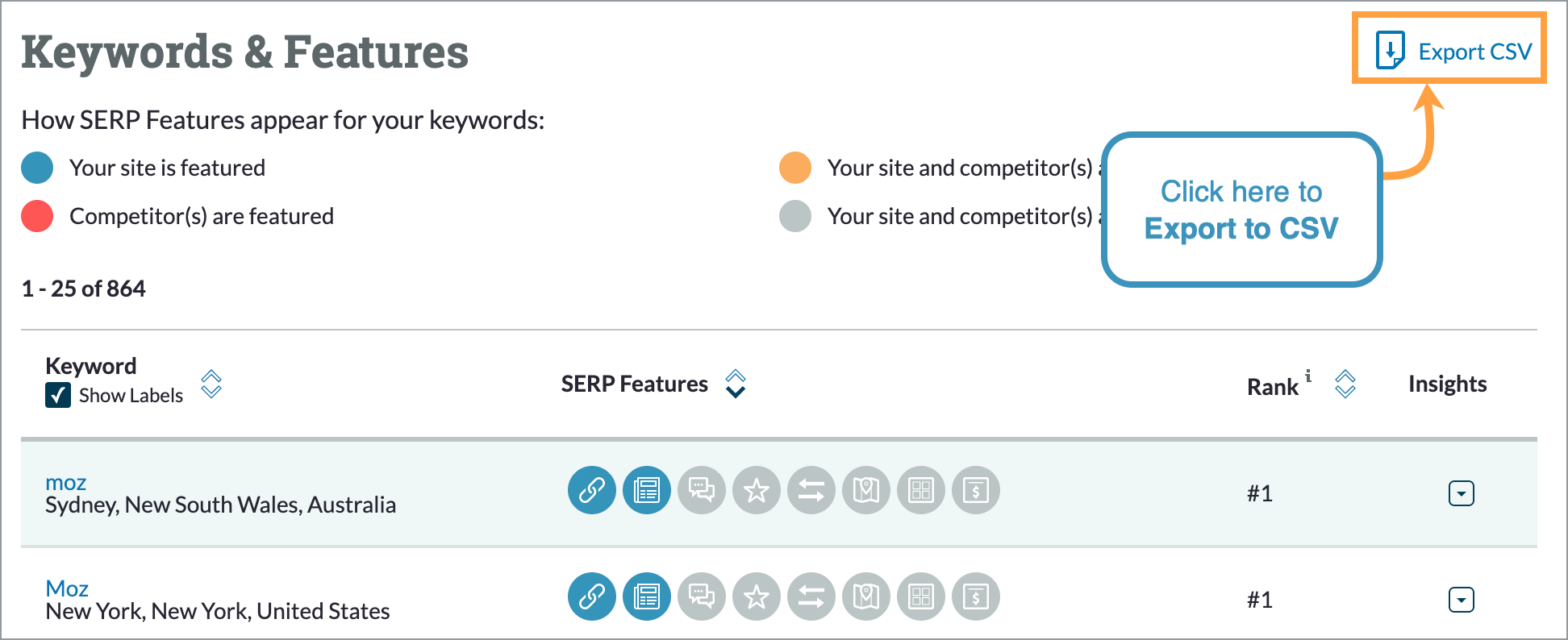Click the Rank info tooltip icon
Image resolution: width=1568 pixels, height=640 pixels.
pyautogui.click(x=1308, y=375)
